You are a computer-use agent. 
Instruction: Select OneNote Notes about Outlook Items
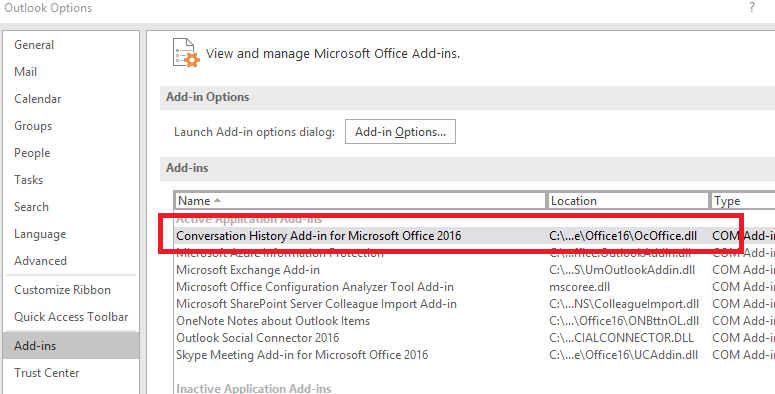(474, 321)
